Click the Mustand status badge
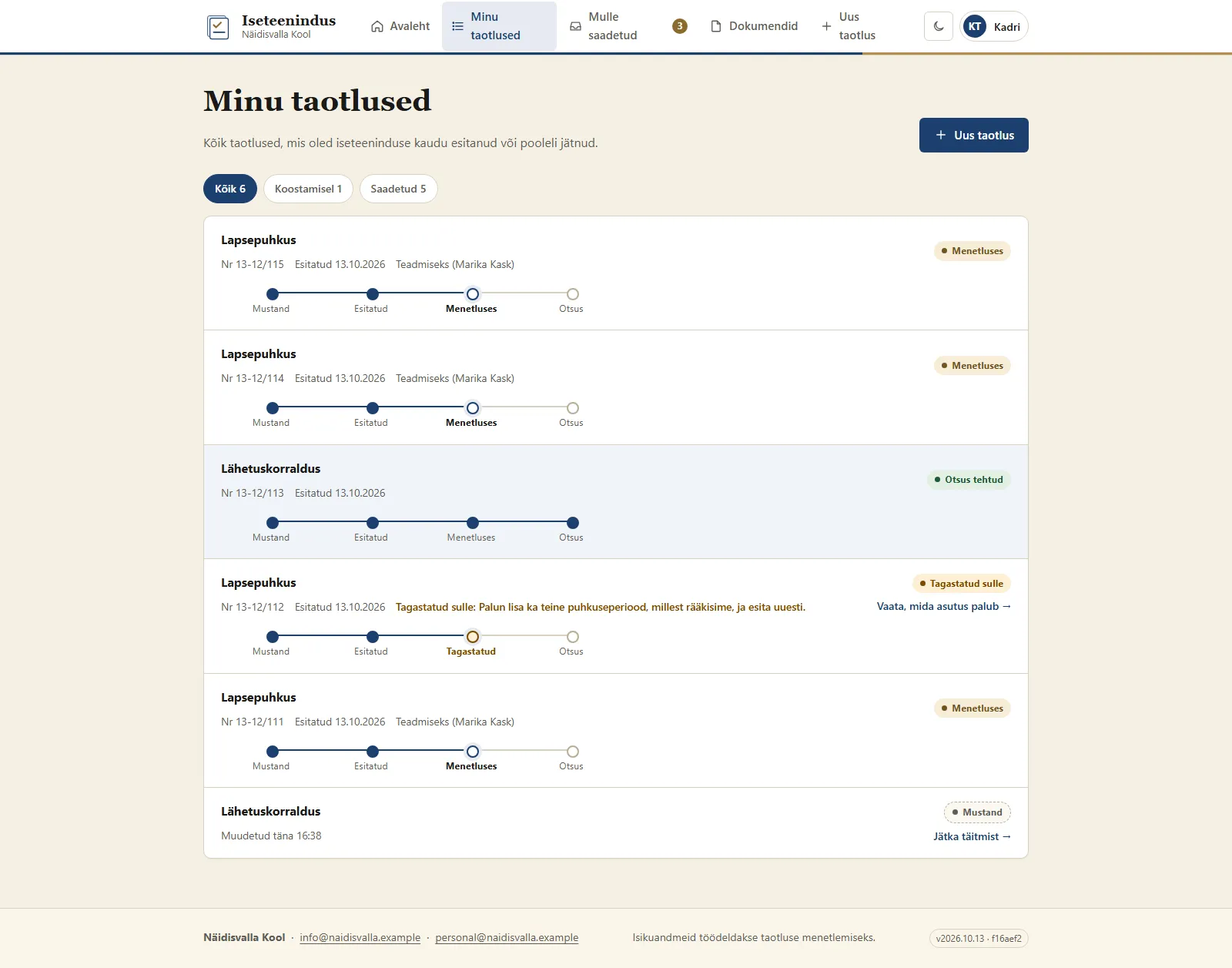Viewport: 1232px width, 968px height. click(977, 812)
